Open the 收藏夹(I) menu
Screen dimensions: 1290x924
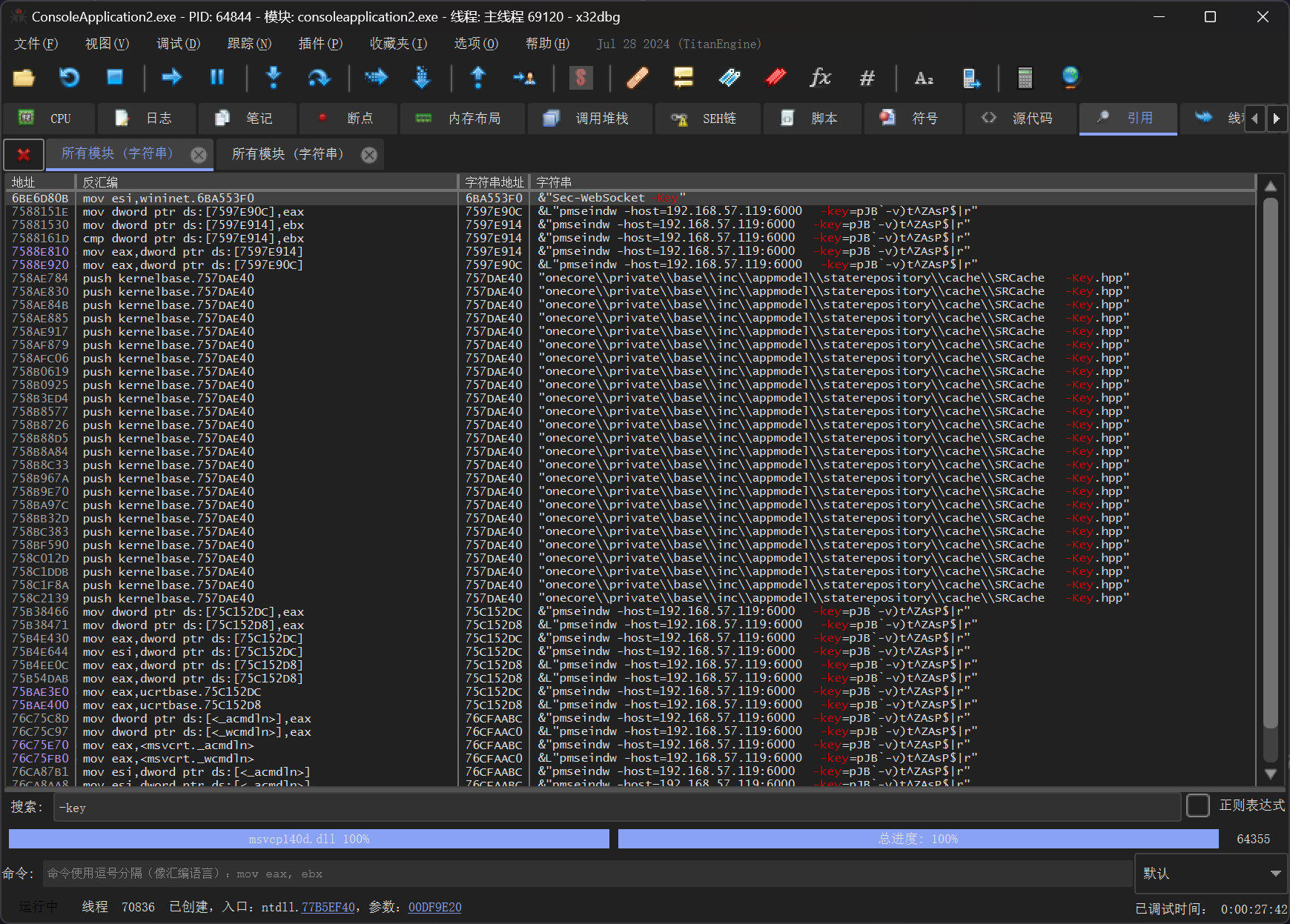point(398,44)
